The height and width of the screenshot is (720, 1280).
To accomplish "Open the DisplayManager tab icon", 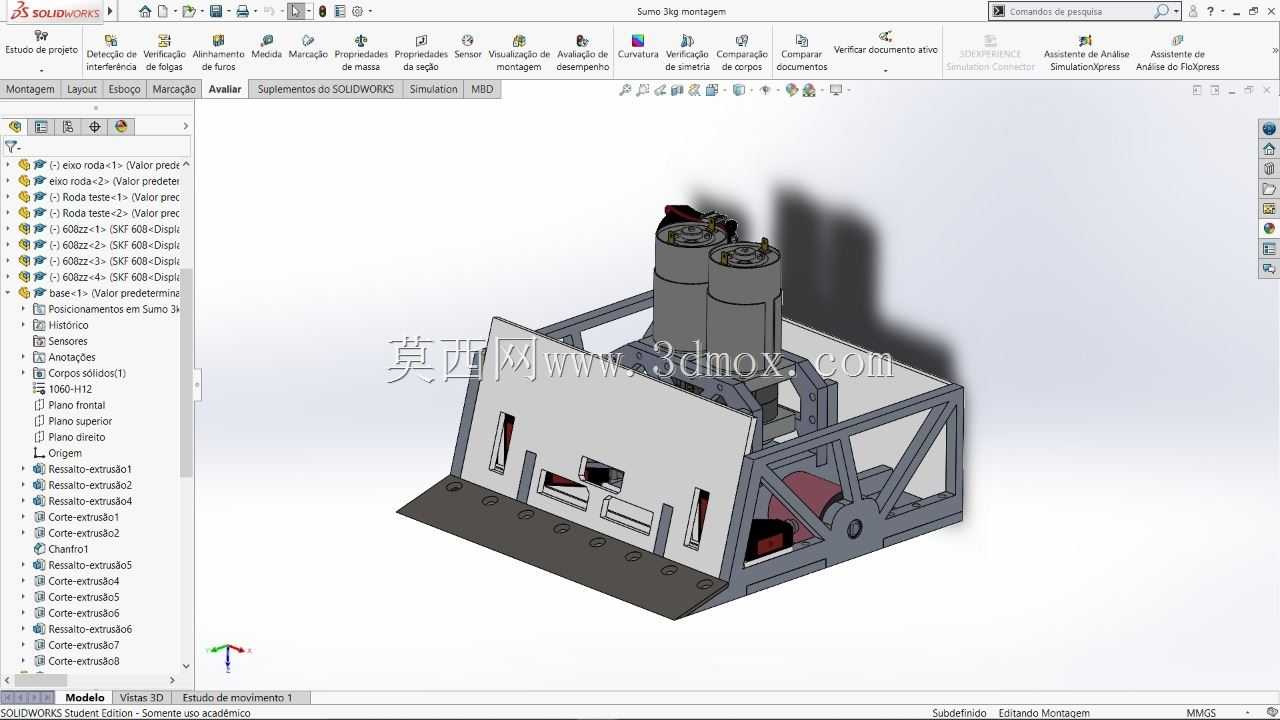I will pos(122,127).
